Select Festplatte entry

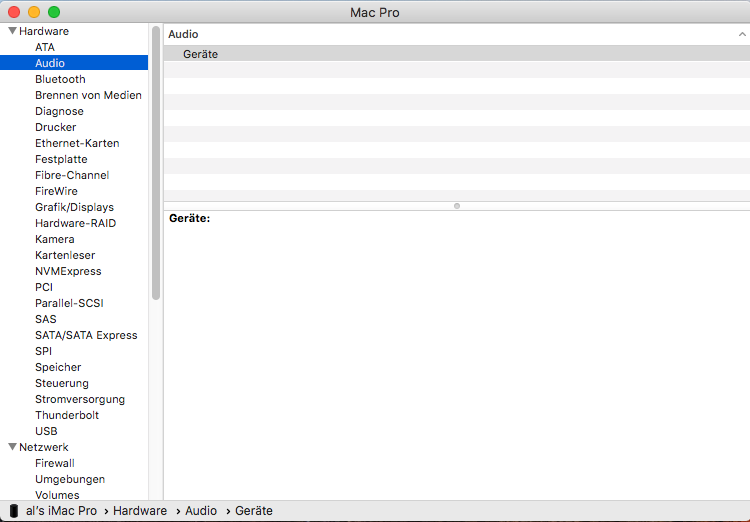coord(61,159)
